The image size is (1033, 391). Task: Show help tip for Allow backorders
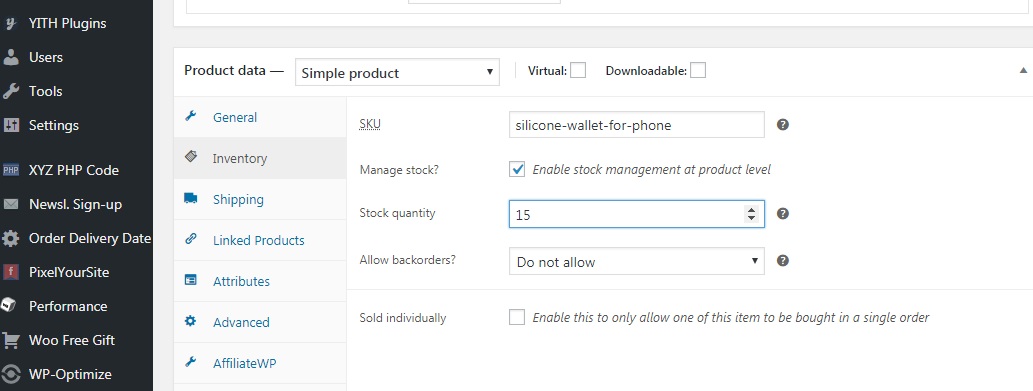click(783, 261)
